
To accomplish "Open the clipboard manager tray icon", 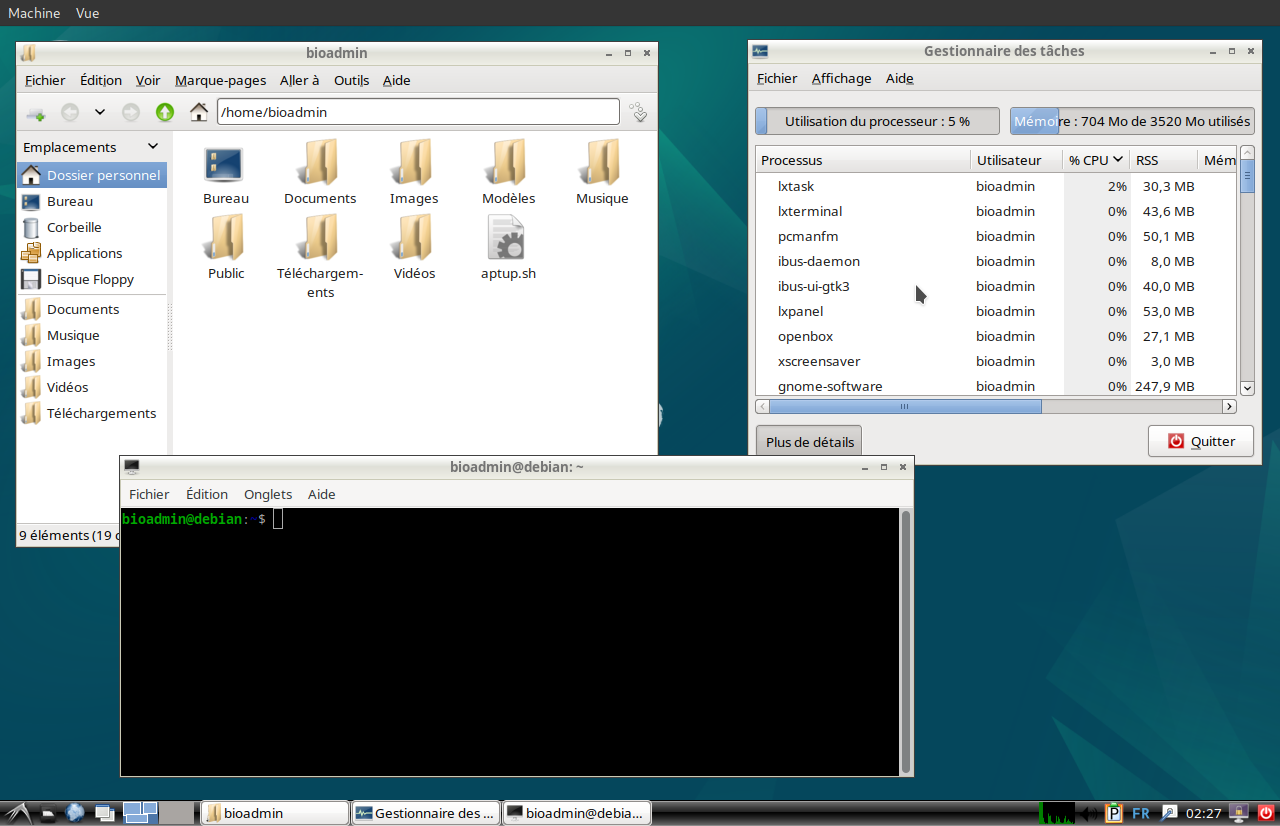I will pyautogui.click(x=1114, y=813).
